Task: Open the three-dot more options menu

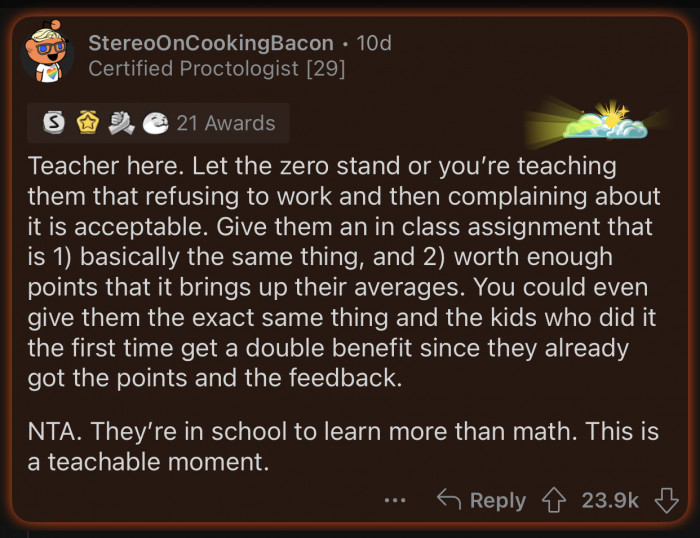Action: pyautogui.click(x=396, y=500)
